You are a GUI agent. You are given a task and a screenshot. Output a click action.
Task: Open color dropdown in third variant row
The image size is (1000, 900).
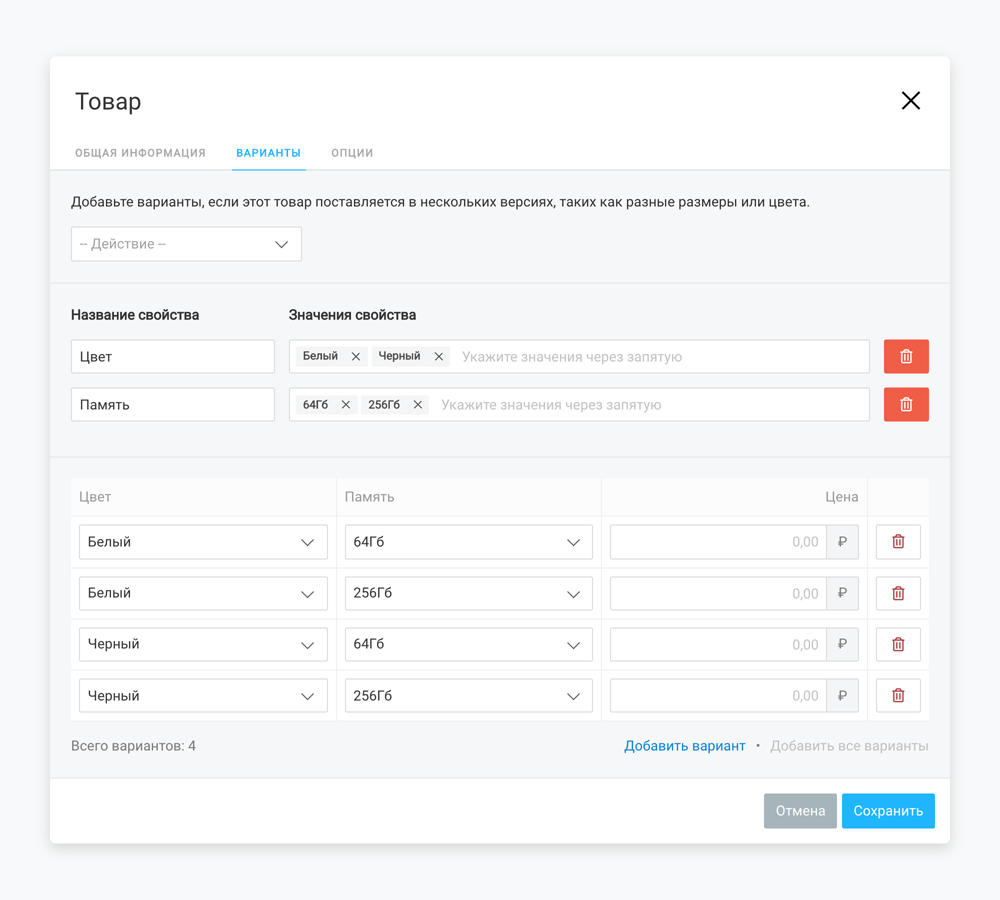pyautogui.click(x=203, y=645)
